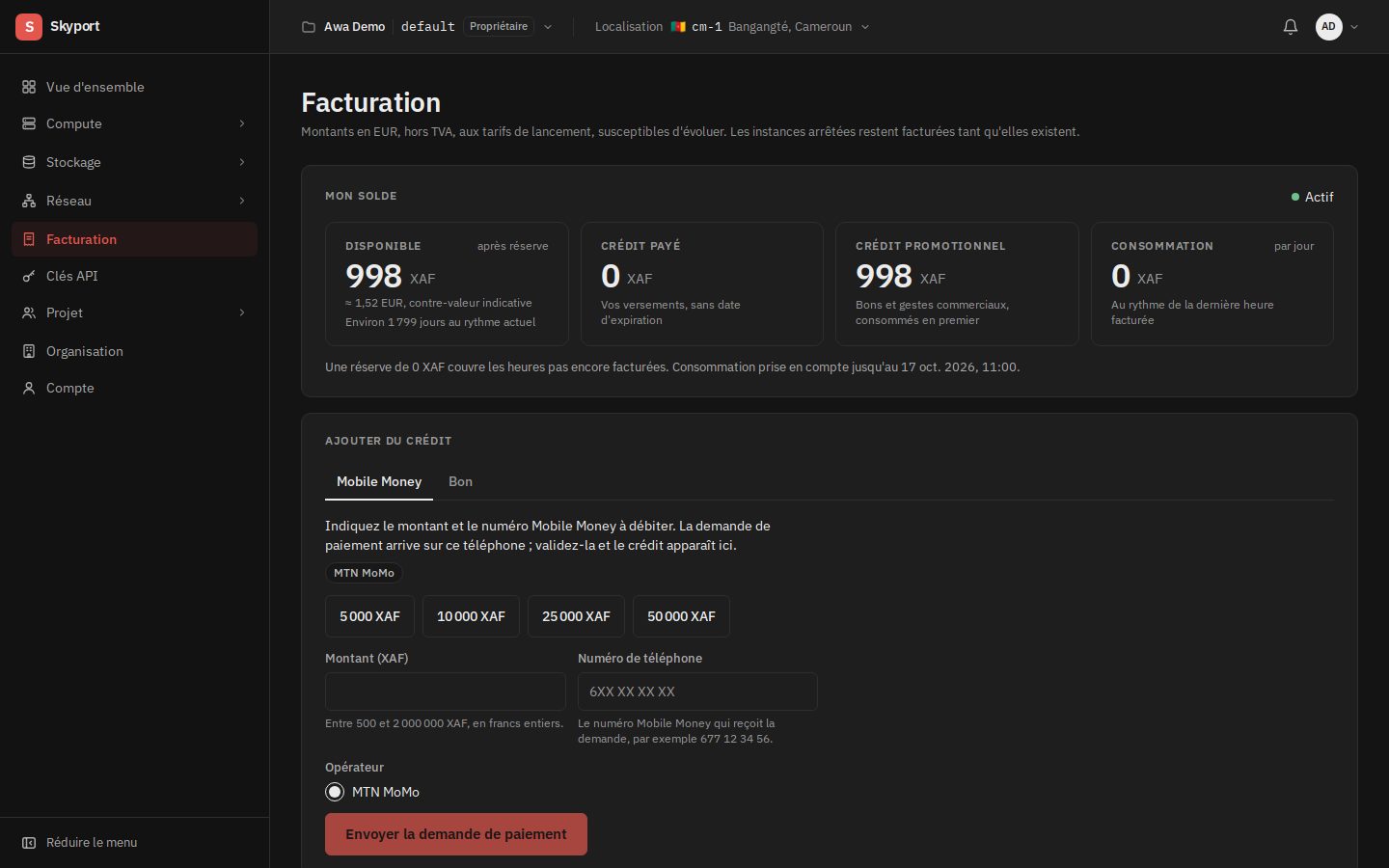Open notifications bell icon
Image resolution: width=1389 pixels, height=868 pixels.
click(x=1291, y=27)
